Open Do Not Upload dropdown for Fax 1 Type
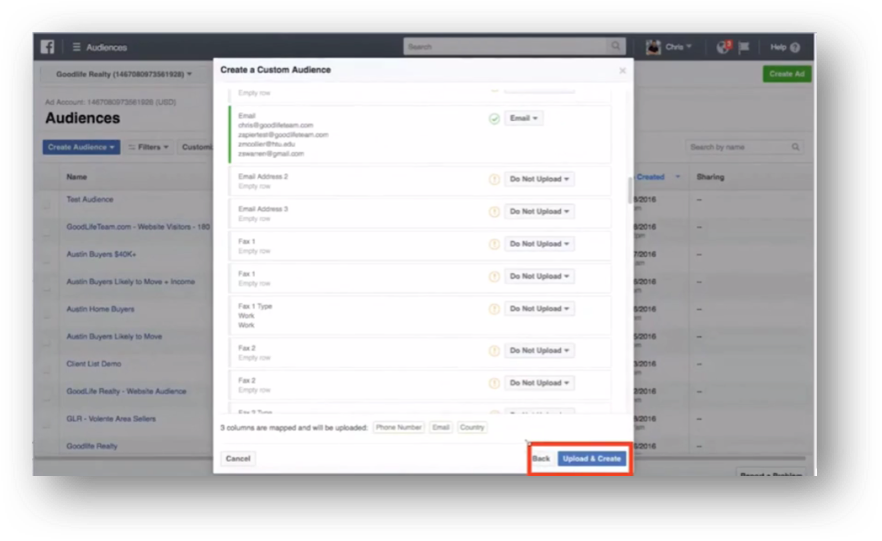The image size is (882, 541). (x=539, y=309)
